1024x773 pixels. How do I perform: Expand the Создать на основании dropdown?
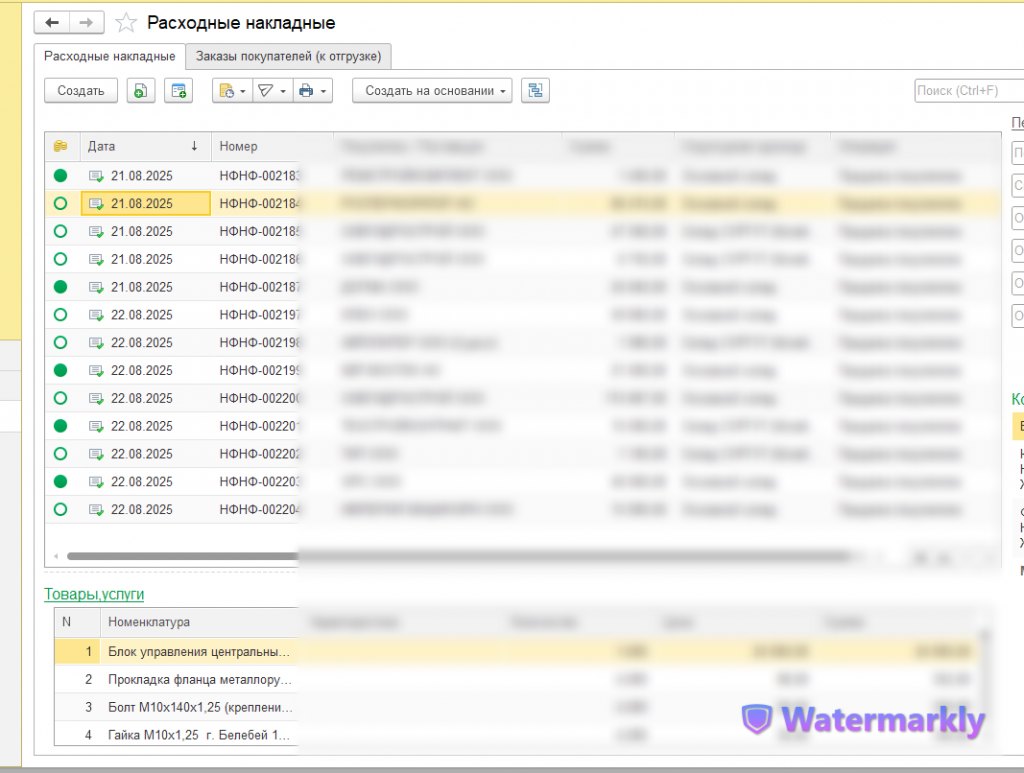point(432,91)
